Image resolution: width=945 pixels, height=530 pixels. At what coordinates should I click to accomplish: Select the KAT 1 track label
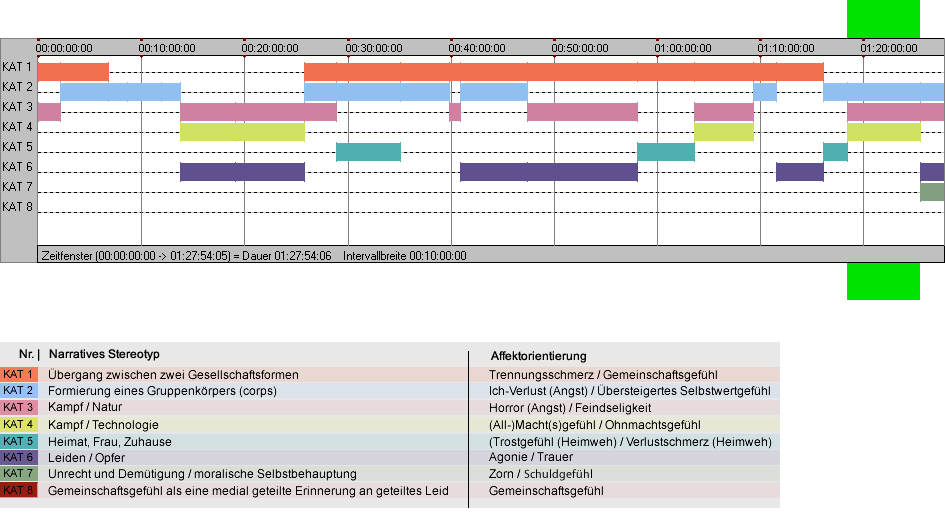pos(17,67)
